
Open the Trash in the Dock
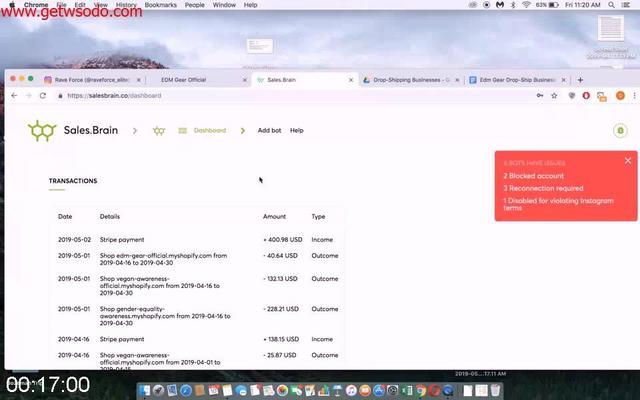(495, 391)
